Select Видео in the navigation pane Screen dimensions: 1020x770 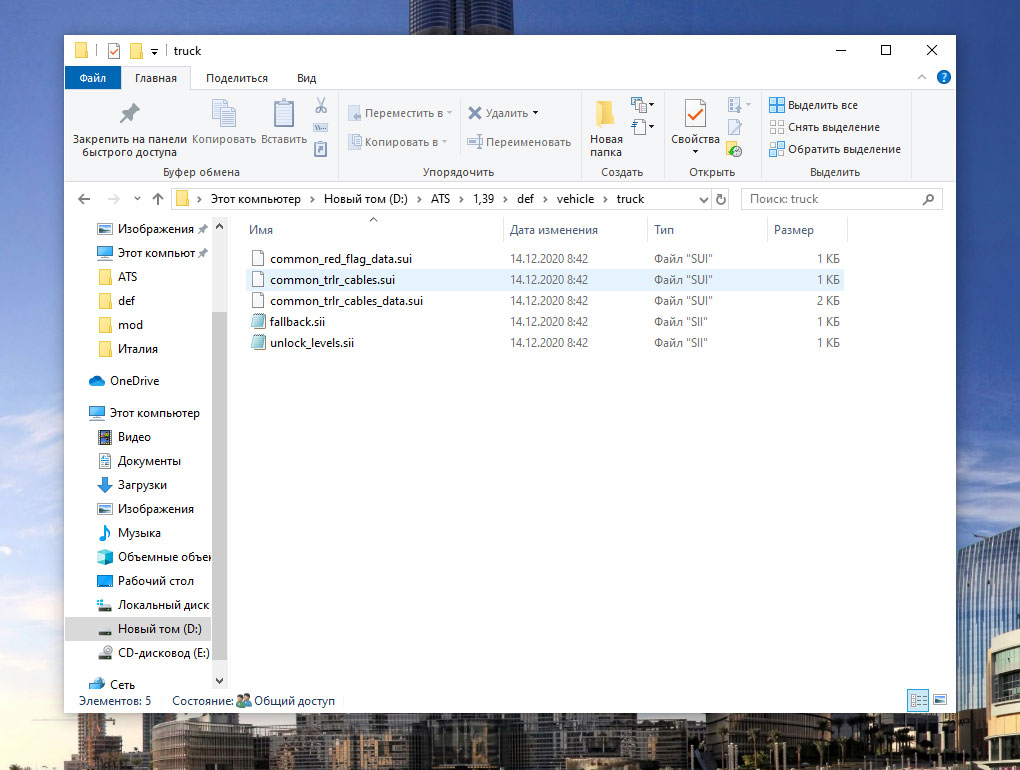[134, 437]
